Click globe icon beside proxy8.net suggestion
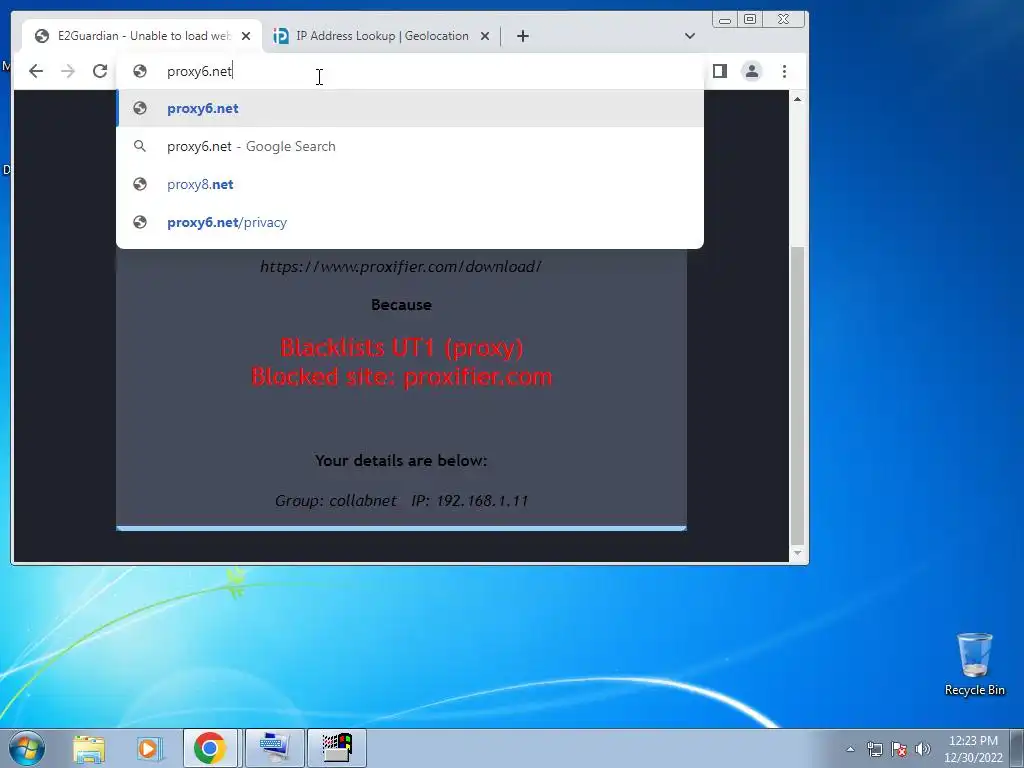The width and height of the screenshot is (1024, 768). click(140, 184)
